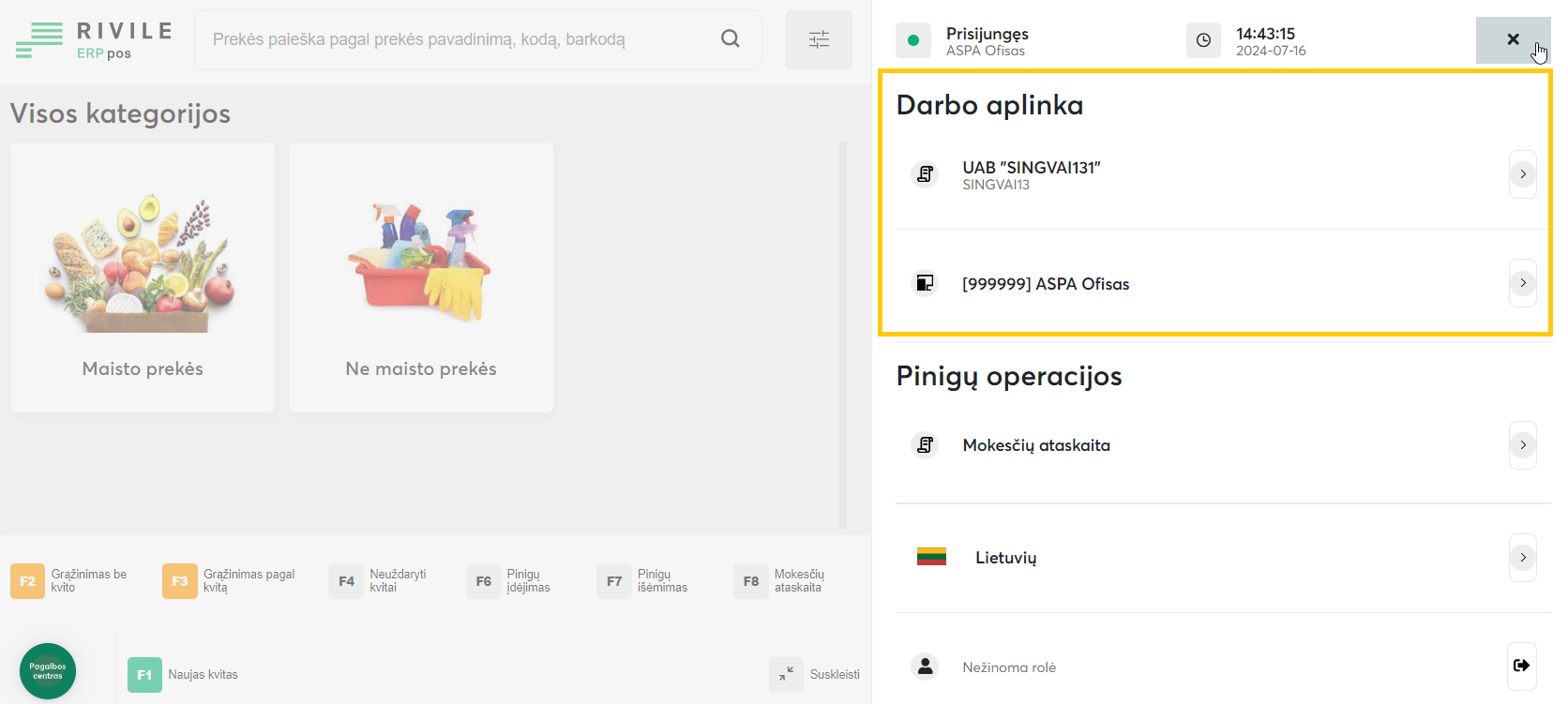Click the green connection status indicator
This screenshot has width=1568, height=704.
[913, 40]
